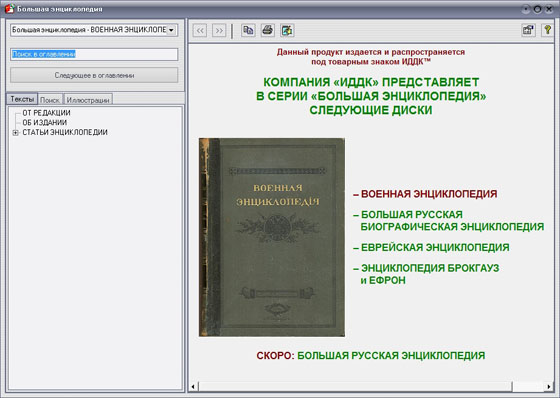The width and height of the screenshot is (560, 398).
Task: Click the ВОЕННАЯ ЭНЦИКЛОПЕДИЯ red link
Action: 425,194
